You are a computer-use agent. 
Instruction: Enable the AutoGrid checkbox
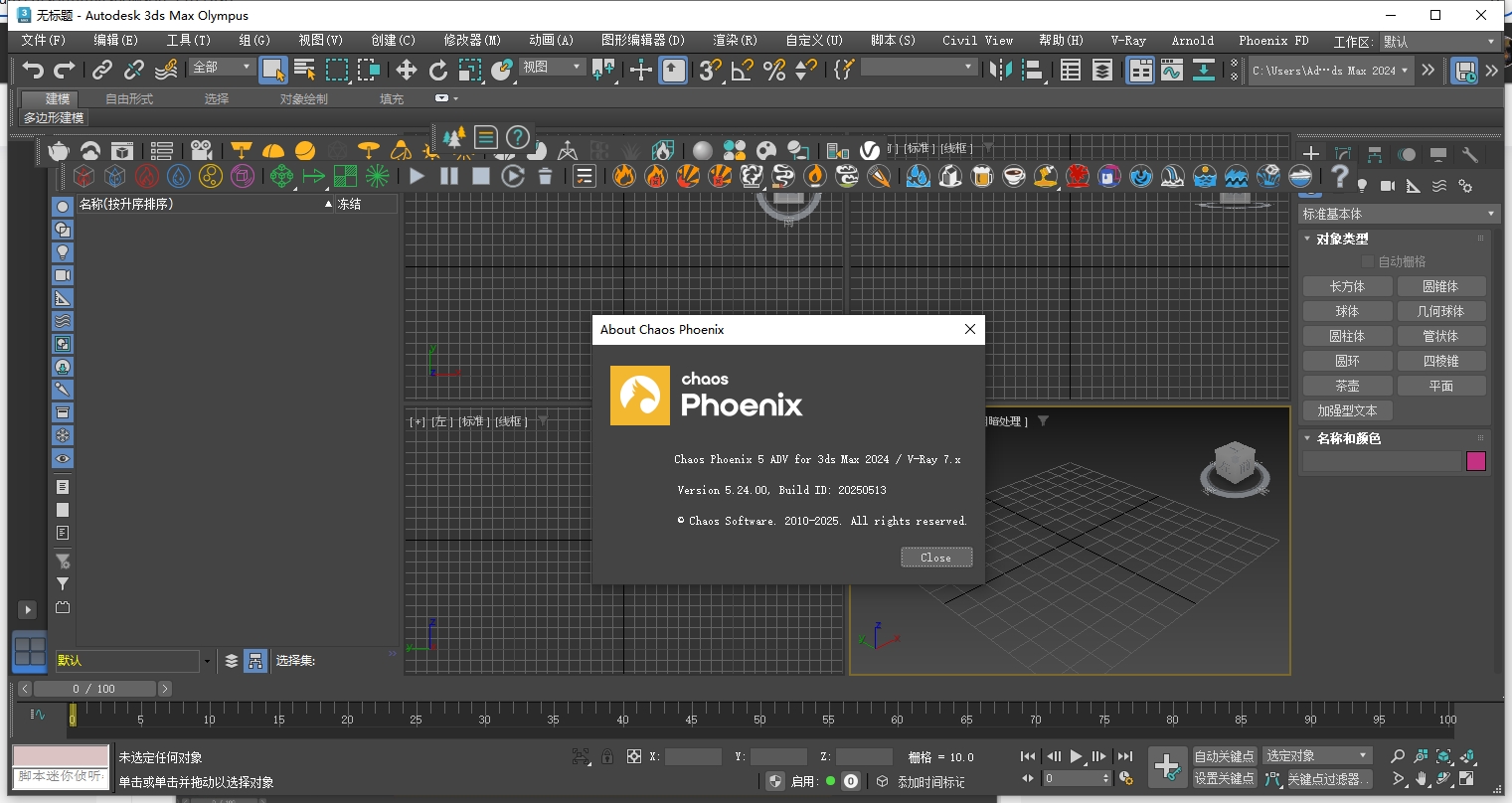pyautogui.click(x=1369, y=260)
